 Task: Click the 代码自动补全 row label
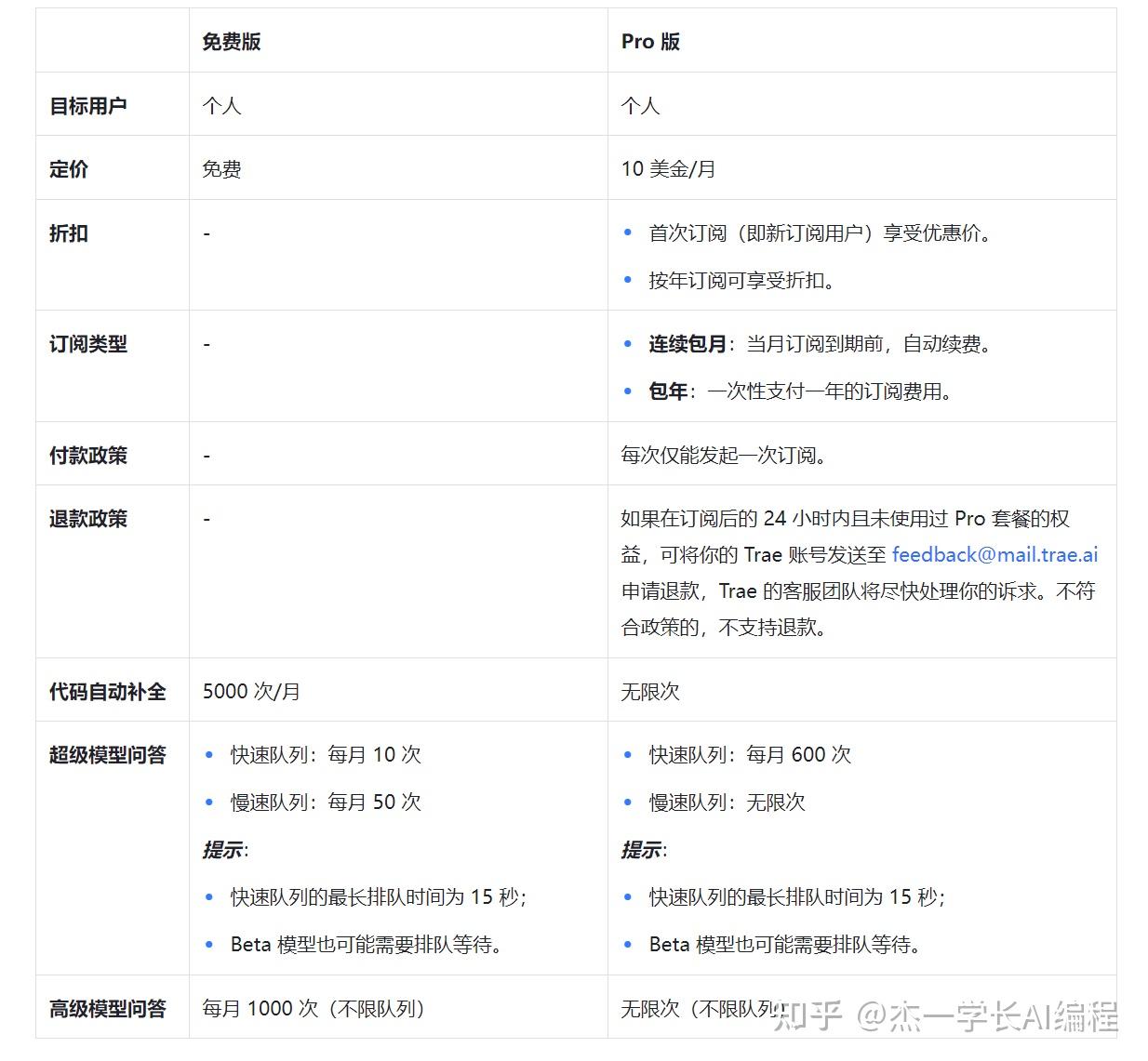pos(110,690)
